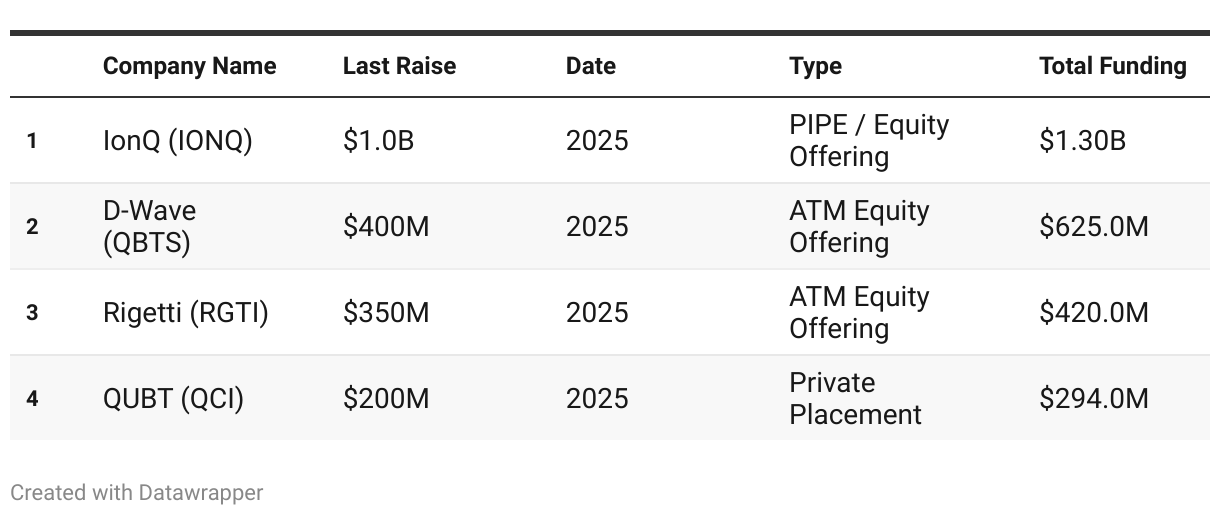Click the Total Funding column header
1220x516 pixels.
[1112, 66]
